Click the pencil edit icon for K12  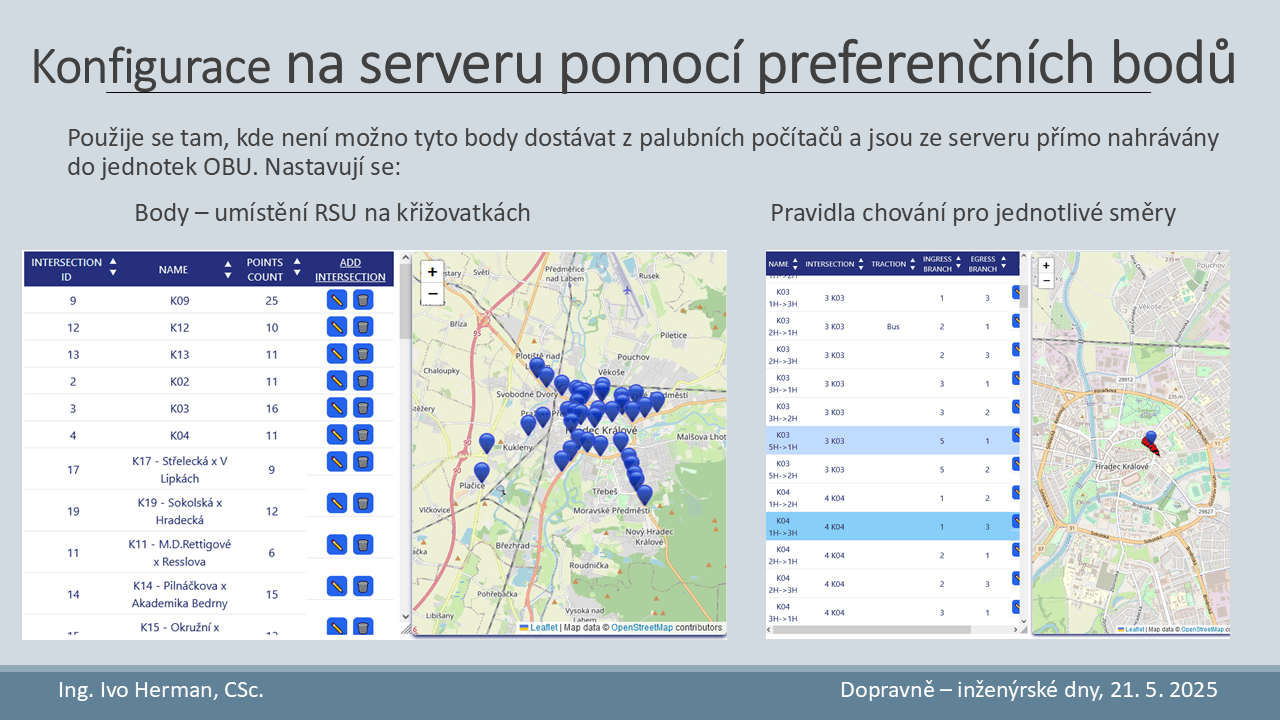337,327
